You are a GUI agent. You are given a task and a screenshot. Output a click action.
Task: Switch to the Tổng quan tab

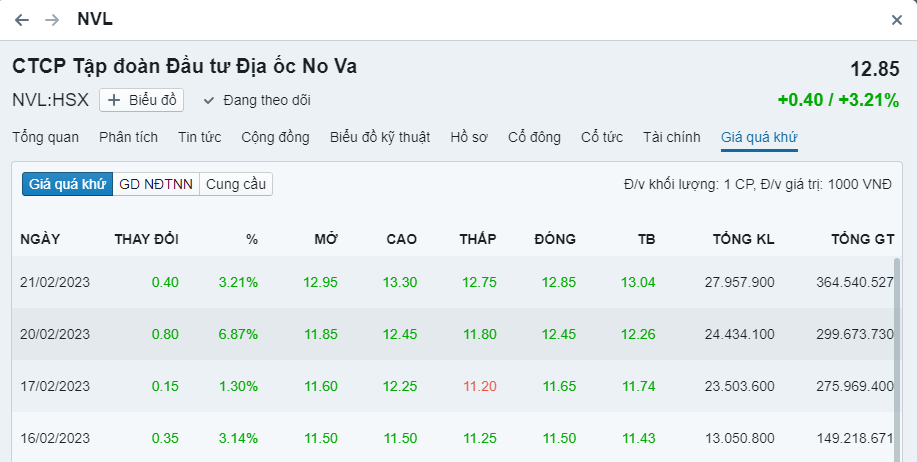click(46, 137)
